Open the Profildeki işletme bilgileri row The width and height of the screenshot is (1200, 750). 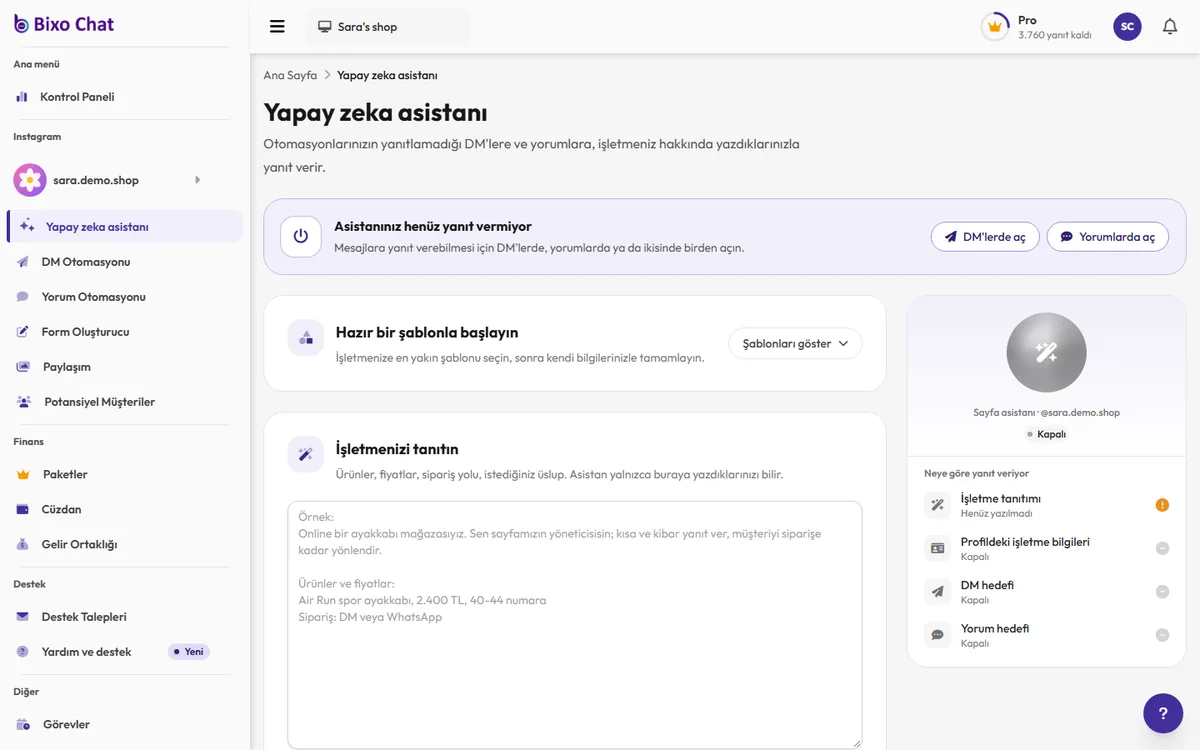tap(1046, 548)
